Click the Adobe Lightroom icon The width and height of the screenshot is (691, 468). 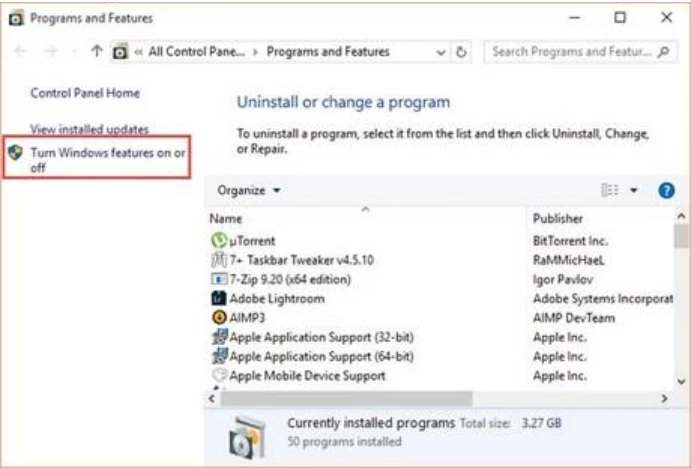pos(219,298)
